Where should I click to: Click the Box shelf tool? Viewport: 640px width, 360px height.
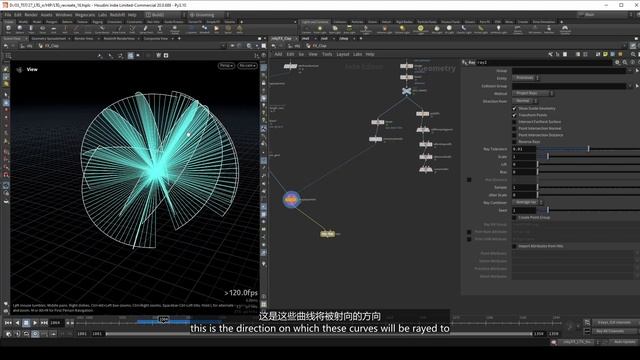(8, 29)
